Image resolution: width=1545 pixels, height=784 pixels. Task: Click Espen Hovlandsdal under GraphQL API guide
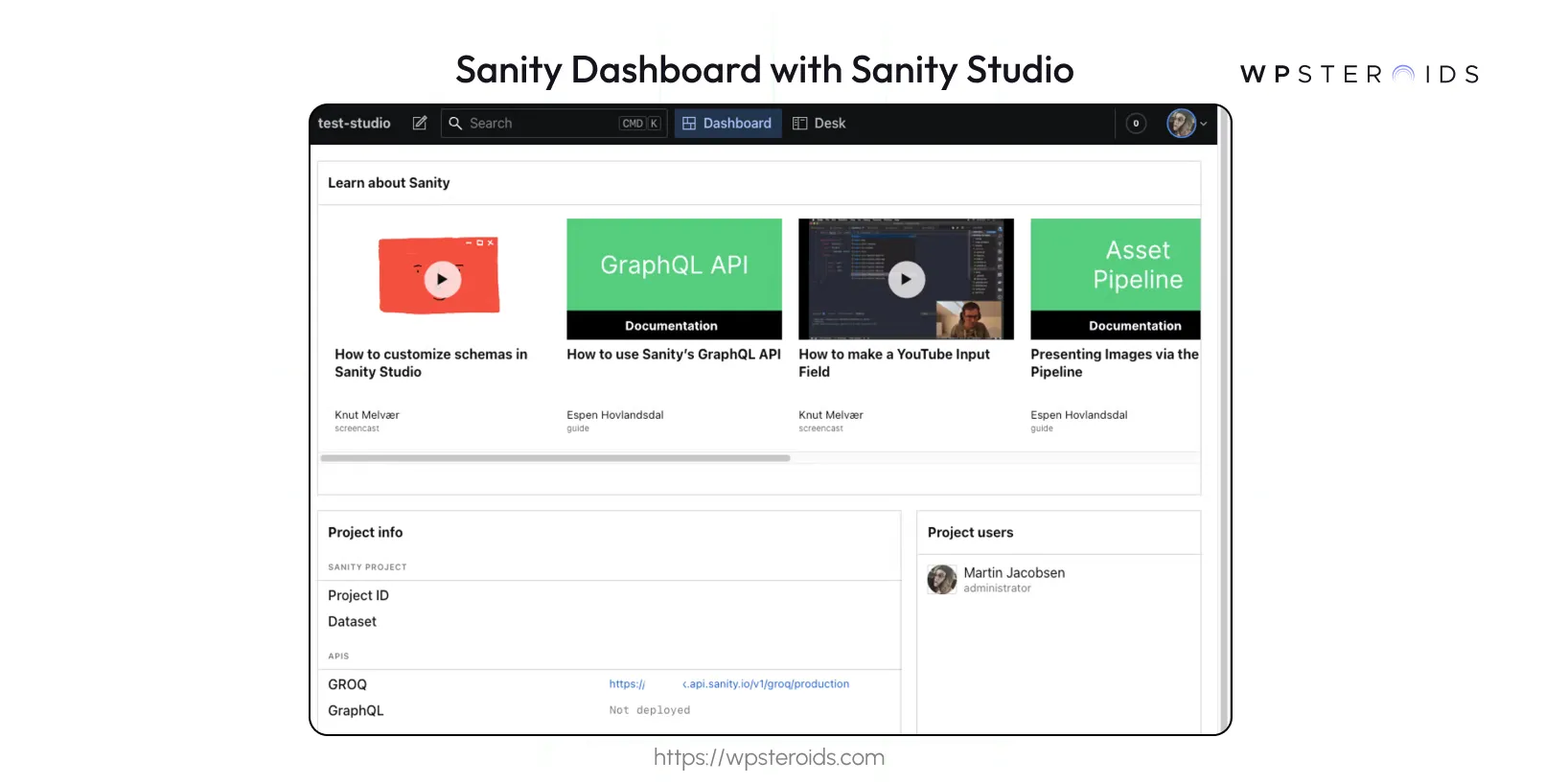tap(615, 415)
